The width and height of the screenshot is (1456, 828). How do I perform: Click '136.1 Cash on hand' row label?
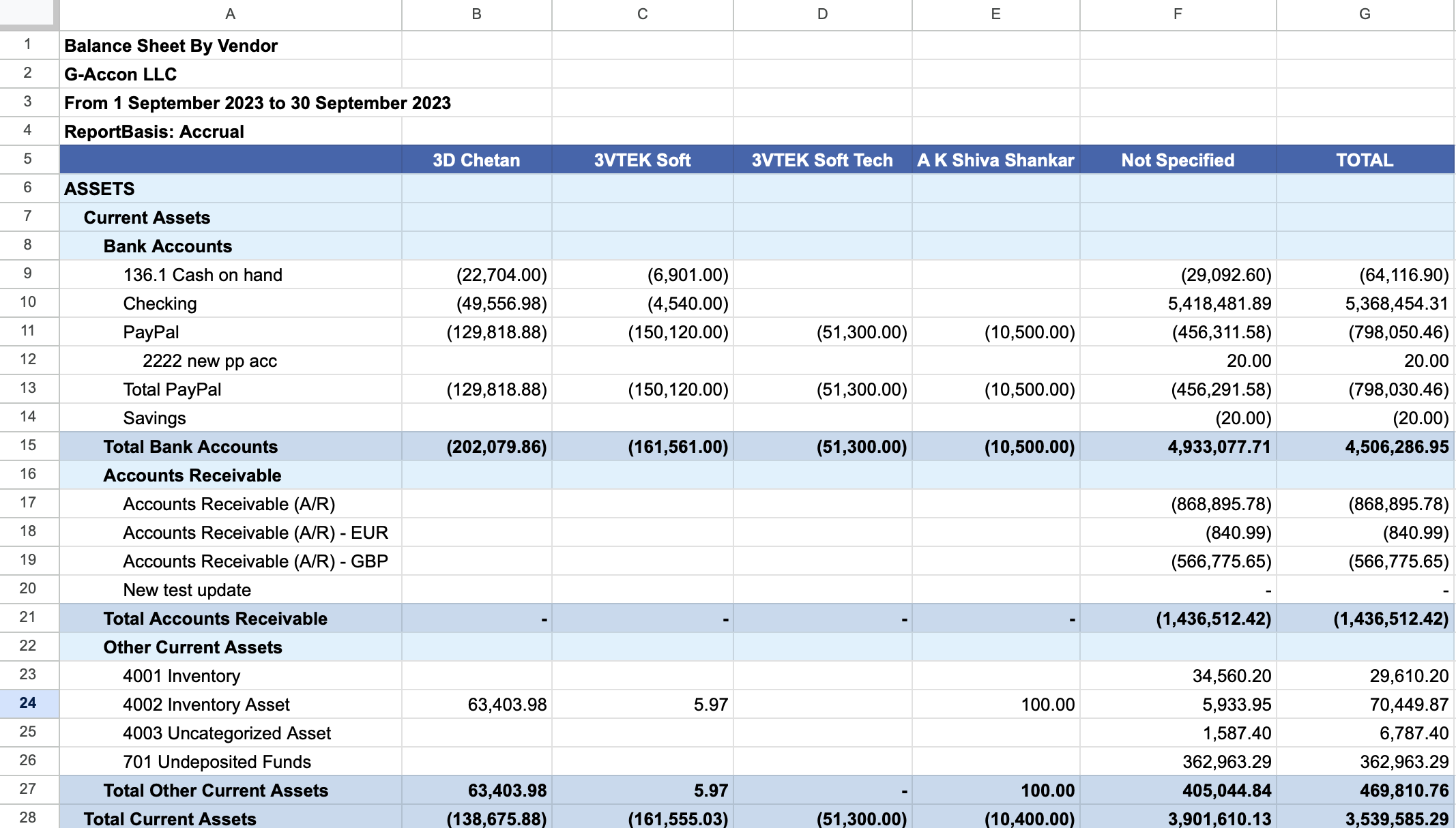tap(203, 275)
